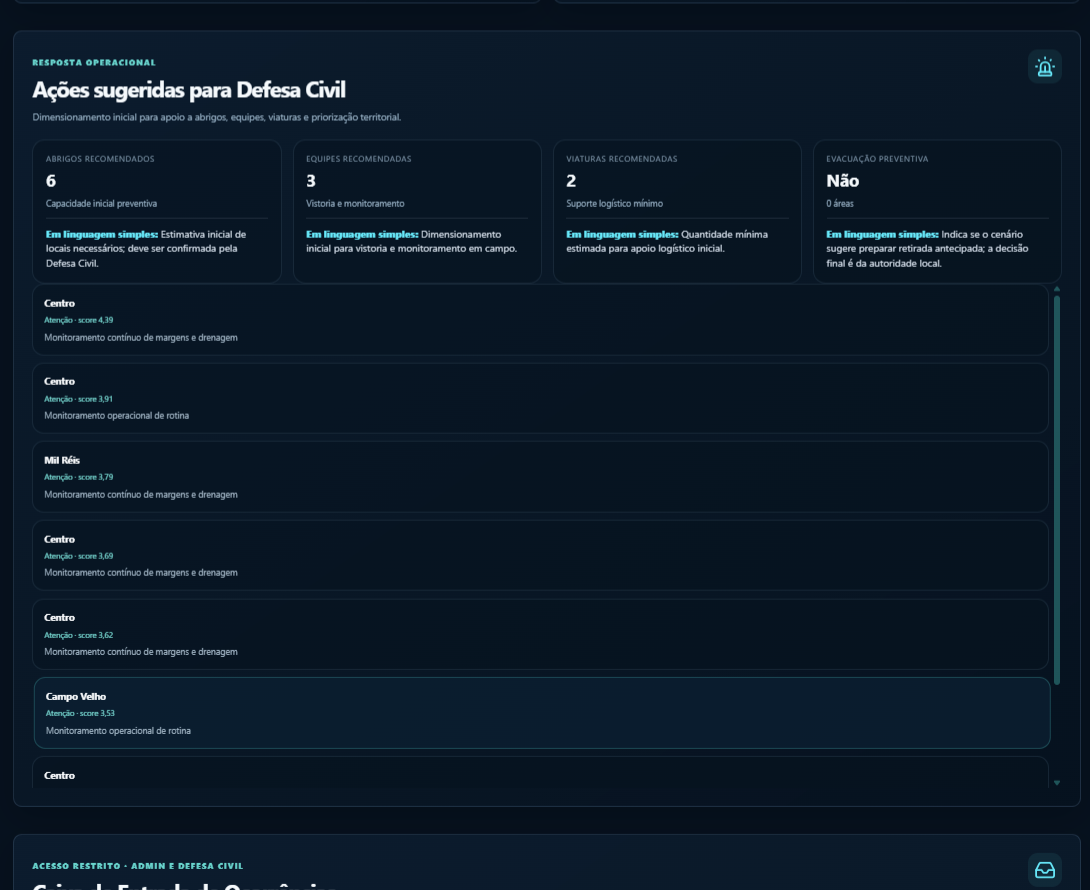The image size is (1090, 890).
Task: Click the 'ACESSO RESTRITO · ADMIN E DEFESA CIVIL' label
Action: tap(138, 866)
